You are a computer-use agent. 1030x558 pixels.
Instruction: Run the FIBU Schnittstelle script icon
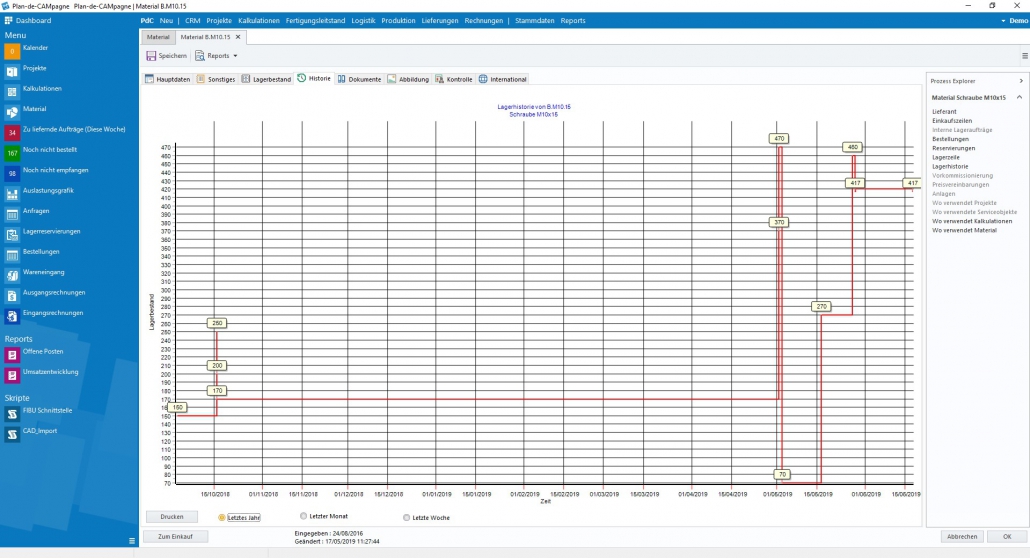click(12, 414)
